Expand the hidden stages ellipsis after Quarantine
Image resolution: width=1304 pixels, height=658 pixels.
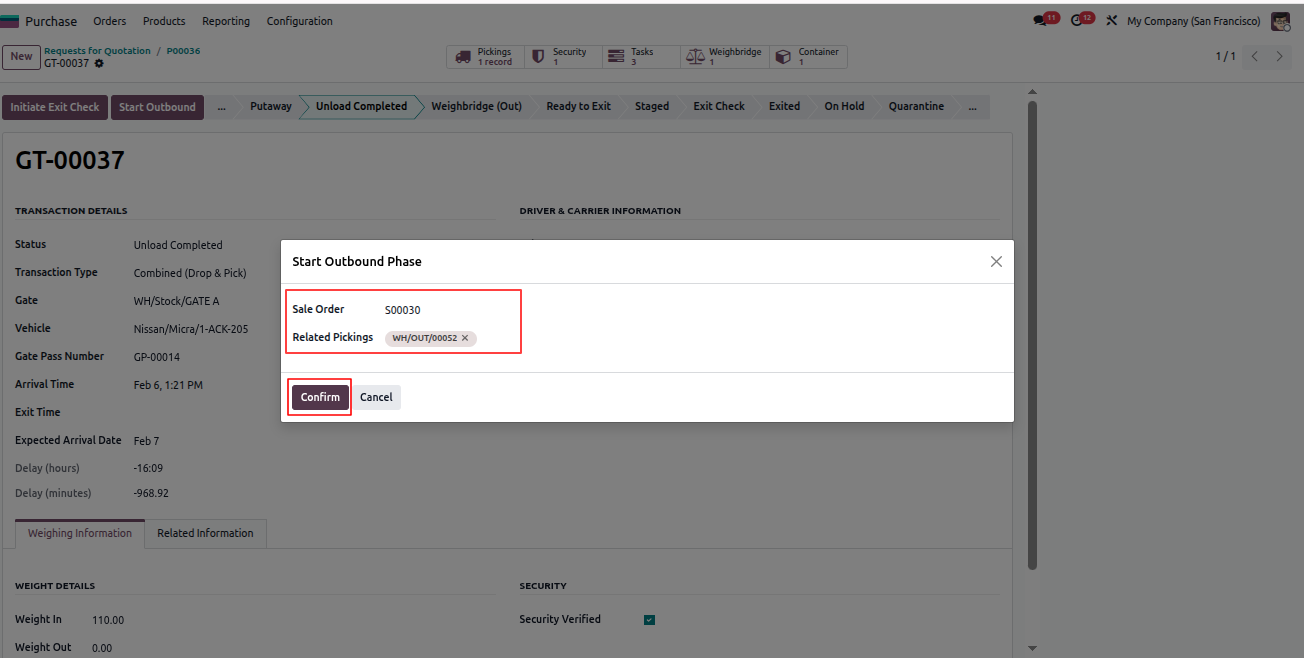[x=972, y=106]
